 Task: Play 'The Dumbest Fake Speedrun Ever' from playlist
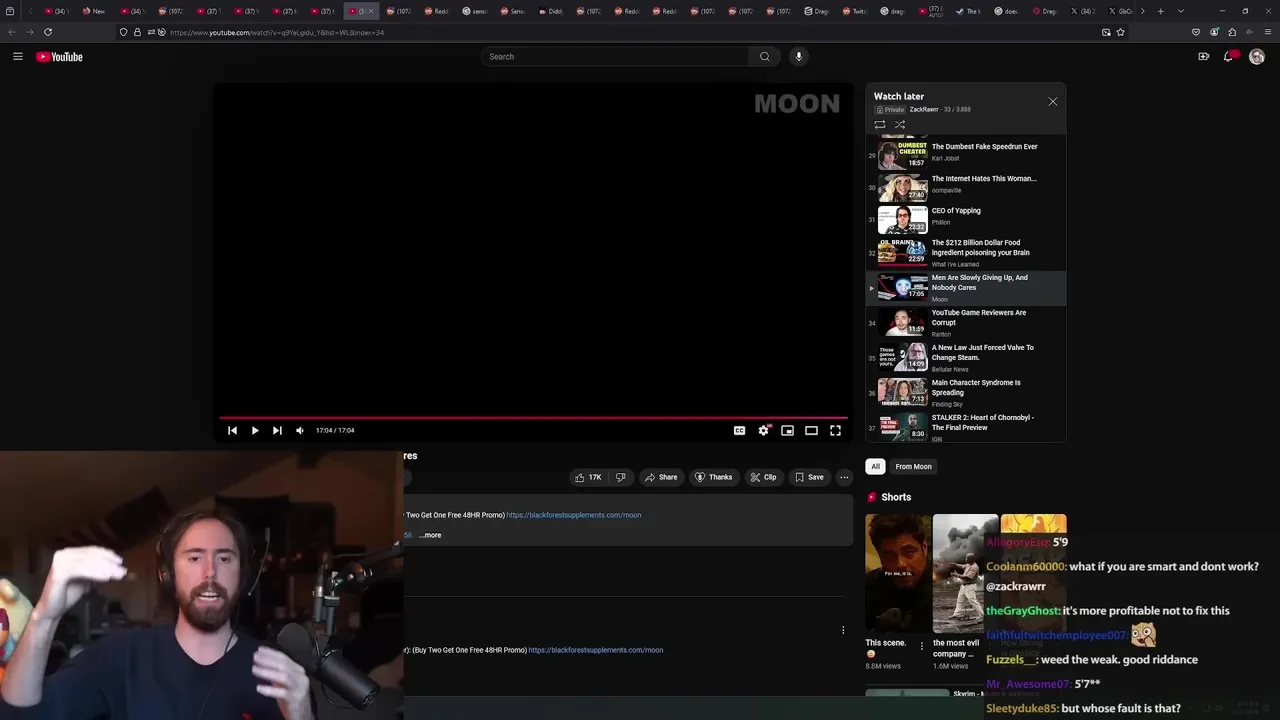966,153
